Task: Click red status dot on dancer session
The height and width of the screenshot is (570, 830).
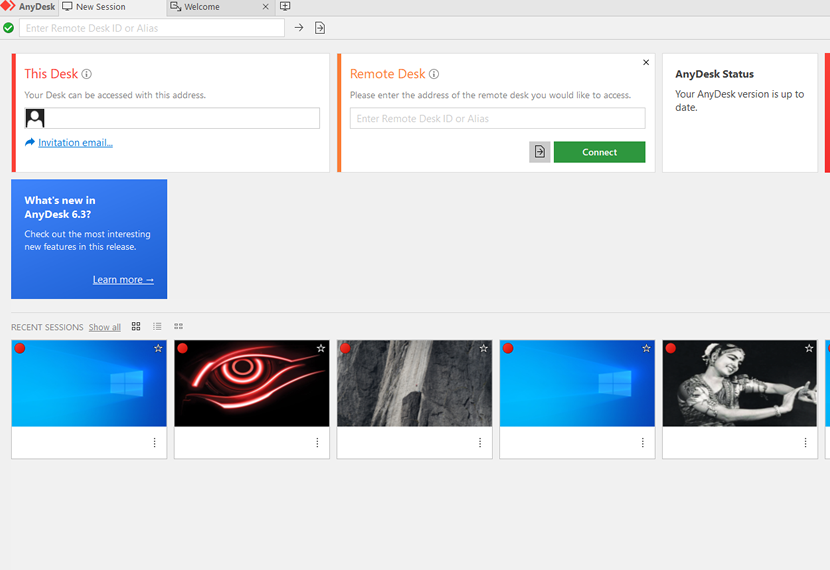Action: 671,348
